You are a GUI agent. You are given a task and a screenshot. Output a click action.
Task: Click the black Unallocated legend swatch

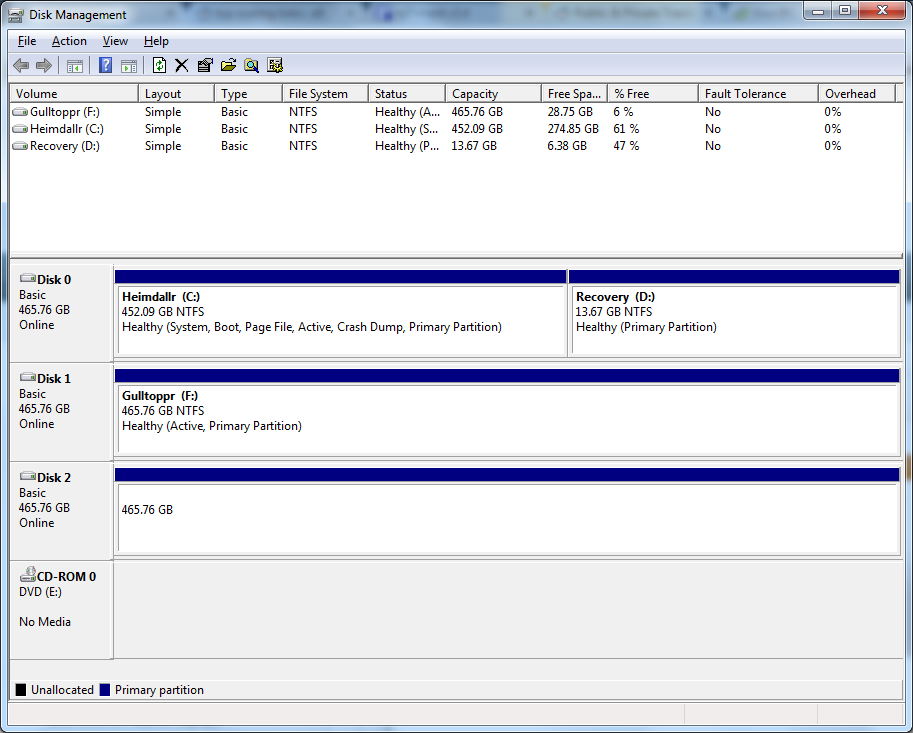coord(21,690)
